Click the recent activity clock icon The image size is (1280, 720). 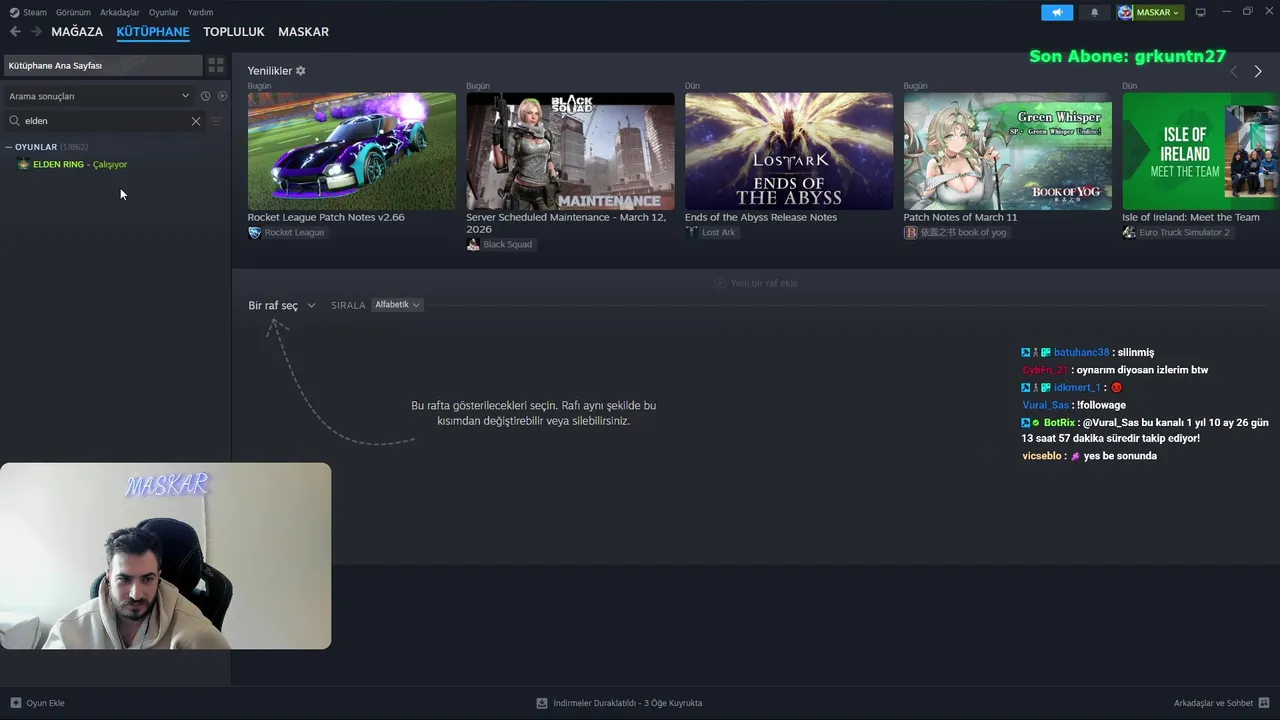pyautogui.click(x=205, y=96)
